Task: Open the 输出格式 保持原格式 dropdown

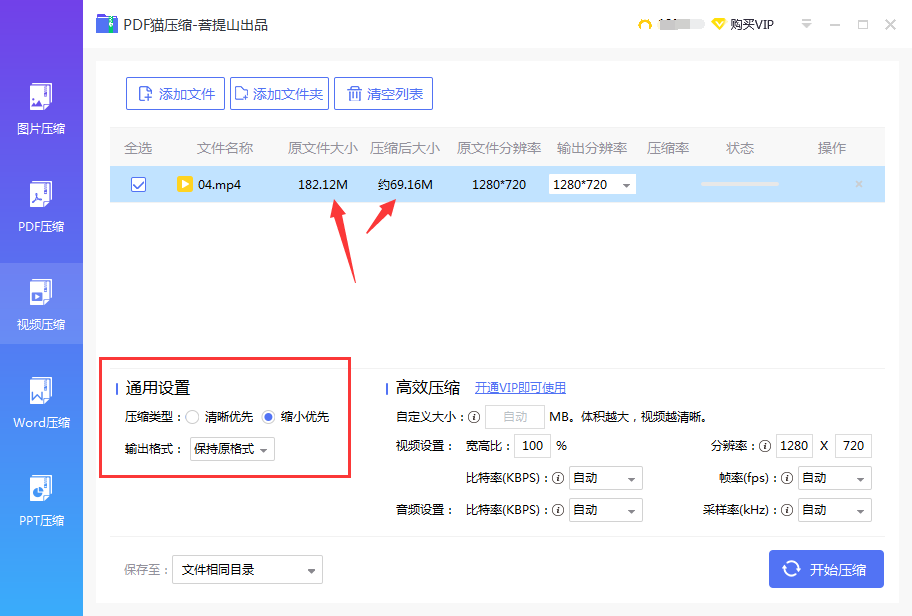Action: 232,449
